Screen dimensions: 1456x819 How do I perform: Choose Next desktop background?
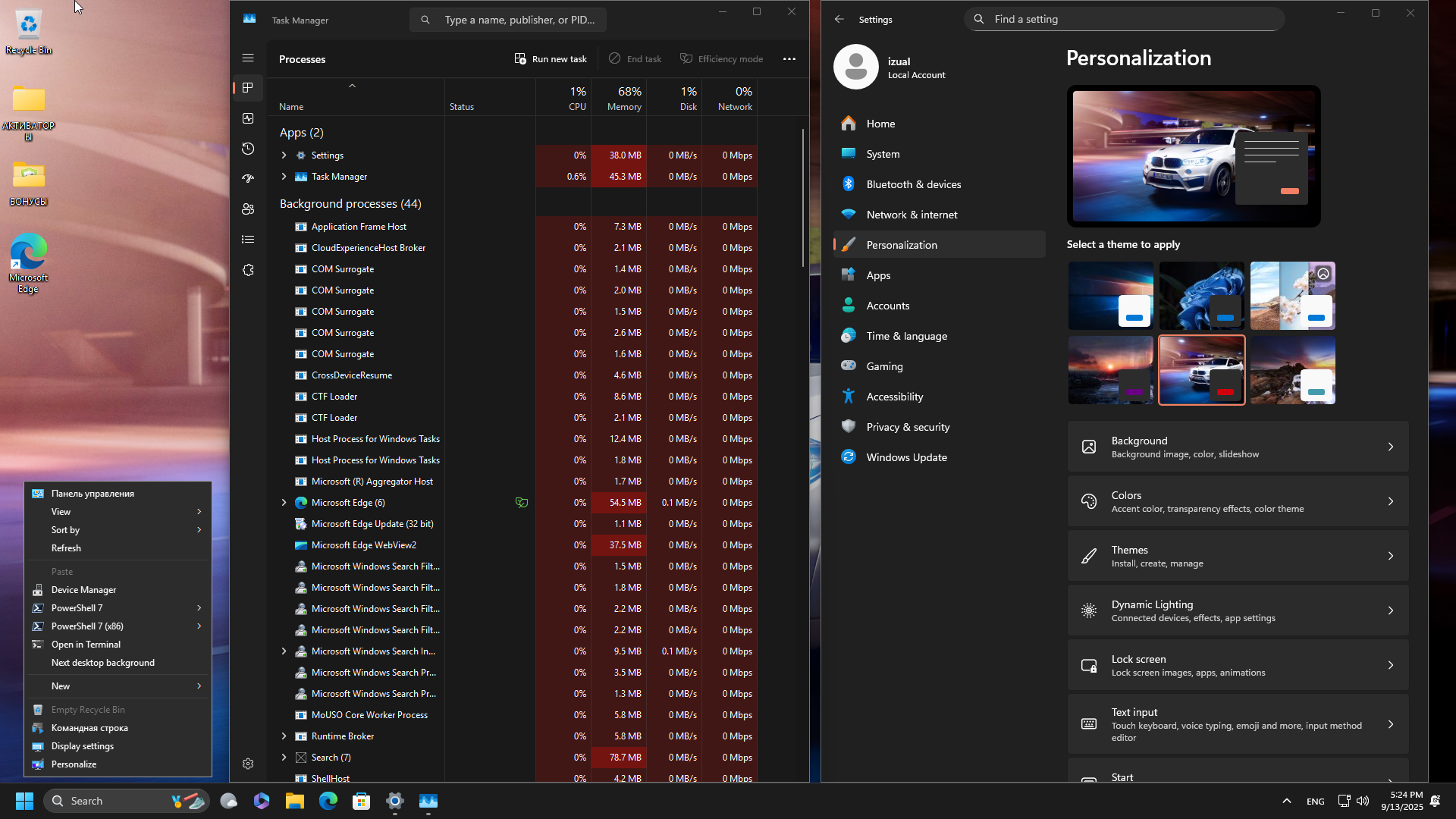click(x=118, y=663)
